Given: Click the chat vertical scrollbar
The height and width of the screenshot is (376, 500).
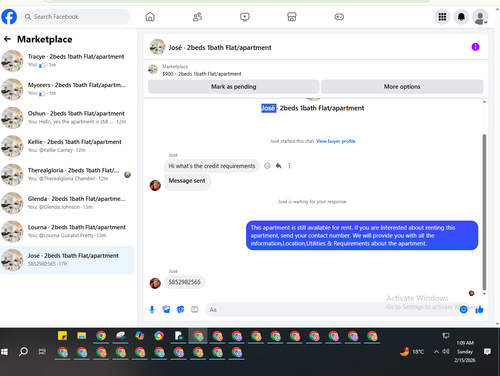Looking at the screenshot, I should click(484, 212).
